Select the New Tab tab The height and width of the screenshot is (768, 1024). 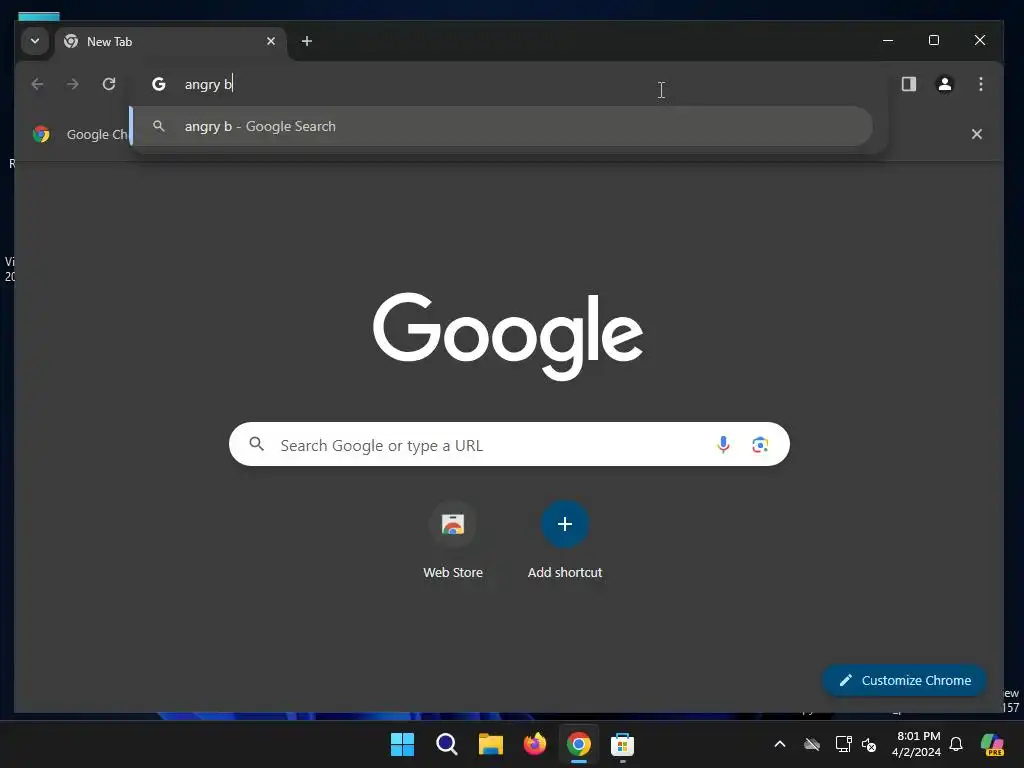tap(171, 42)
